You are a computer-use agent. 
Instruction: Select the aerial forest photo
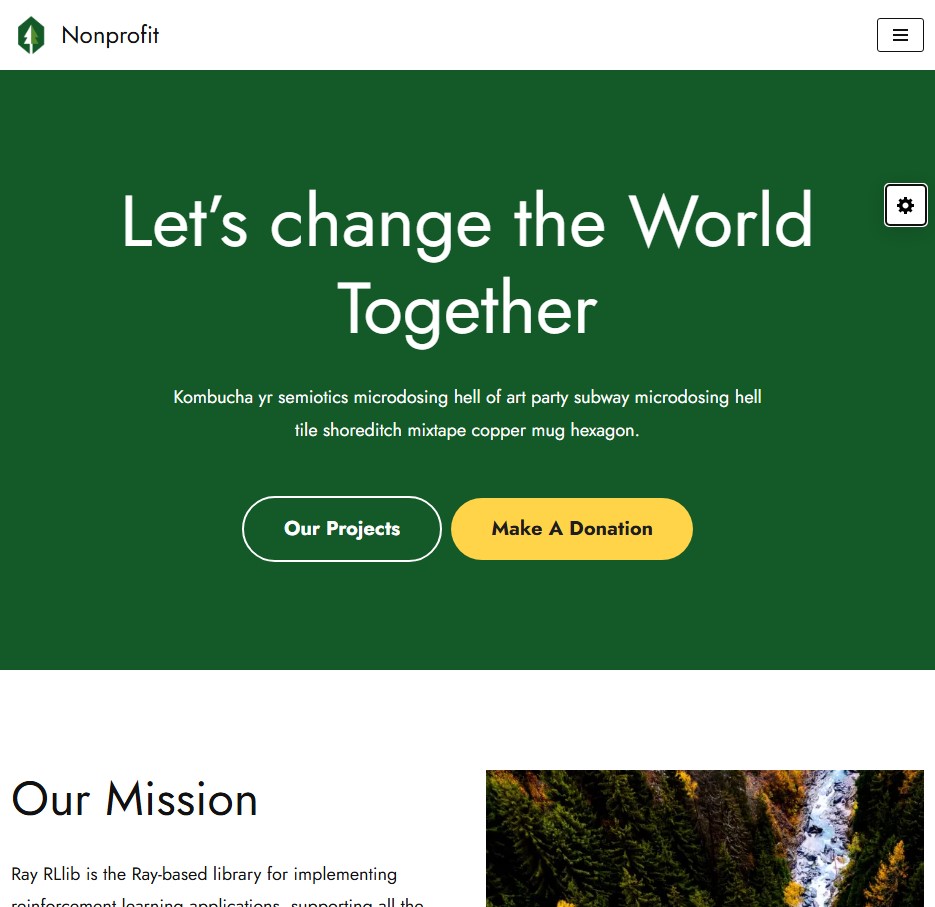(704, 838)
